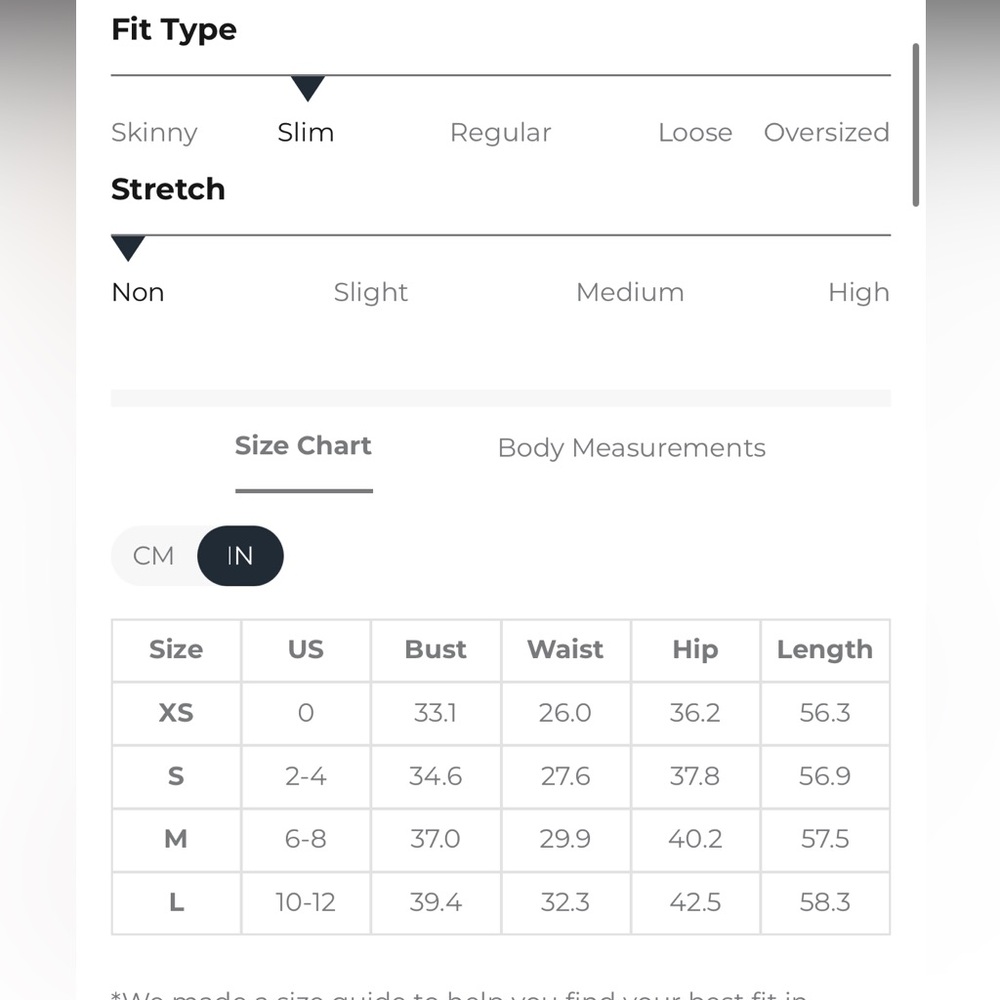The width and height of the screenshot is (1000, 1000).
Task: Click the Slight stretch label
Action: pos(371,293)
